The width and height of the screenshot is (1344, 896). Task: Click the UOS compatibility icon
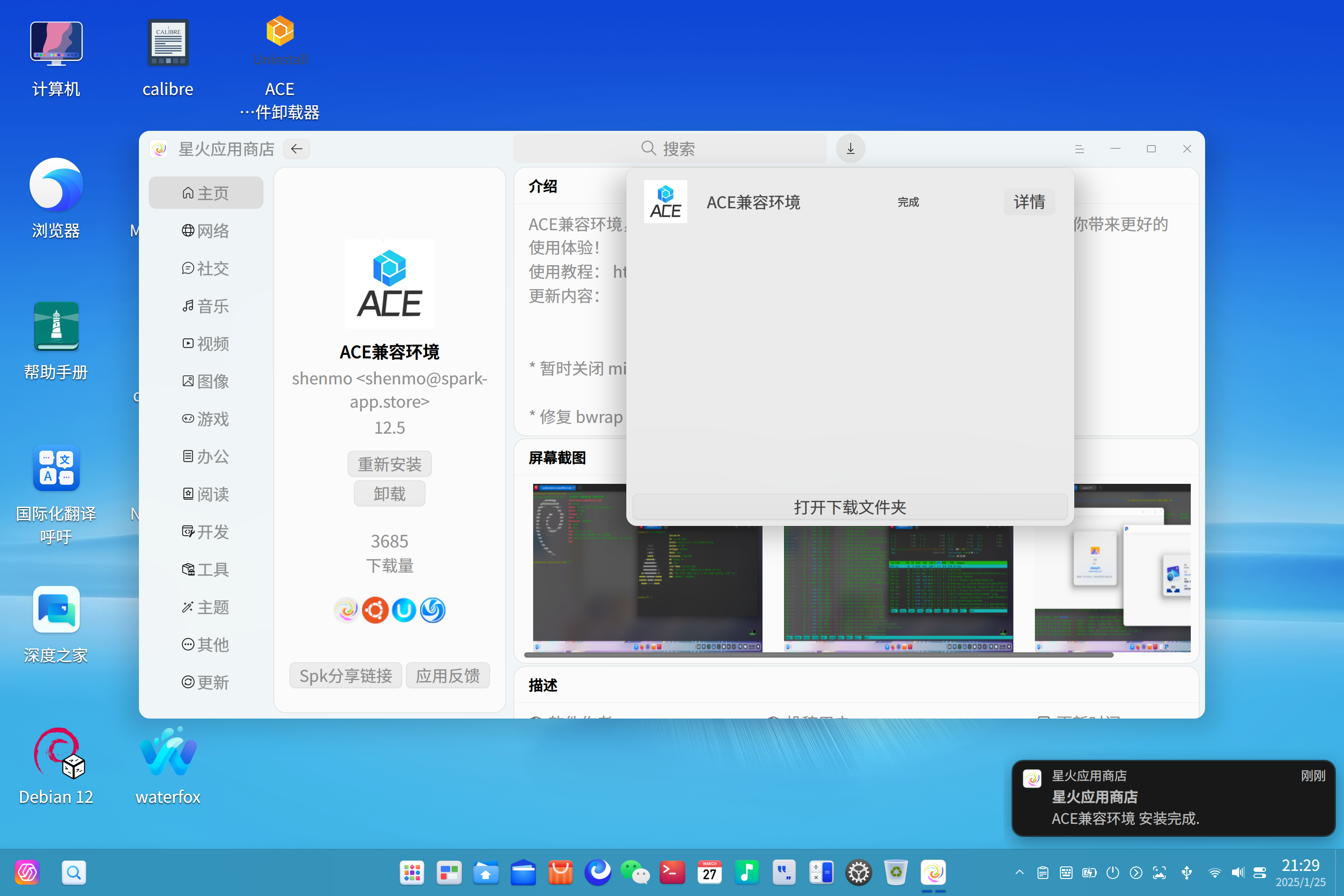tap(404, 610)
